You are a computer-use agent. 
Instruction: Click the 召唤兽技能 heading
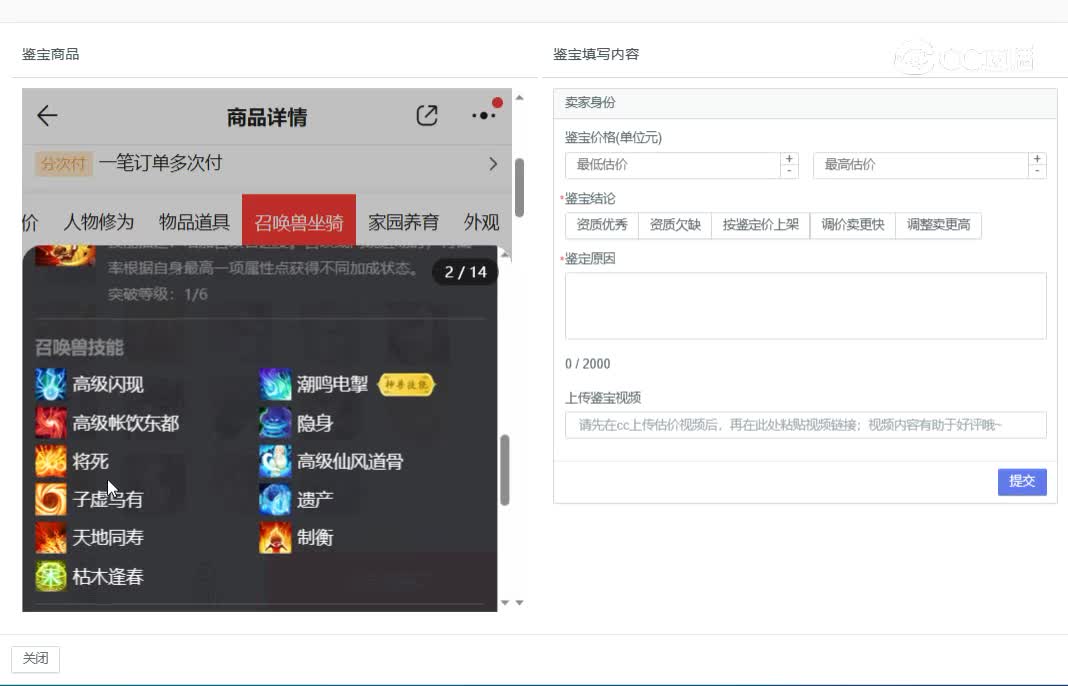[x=79, y=347]
